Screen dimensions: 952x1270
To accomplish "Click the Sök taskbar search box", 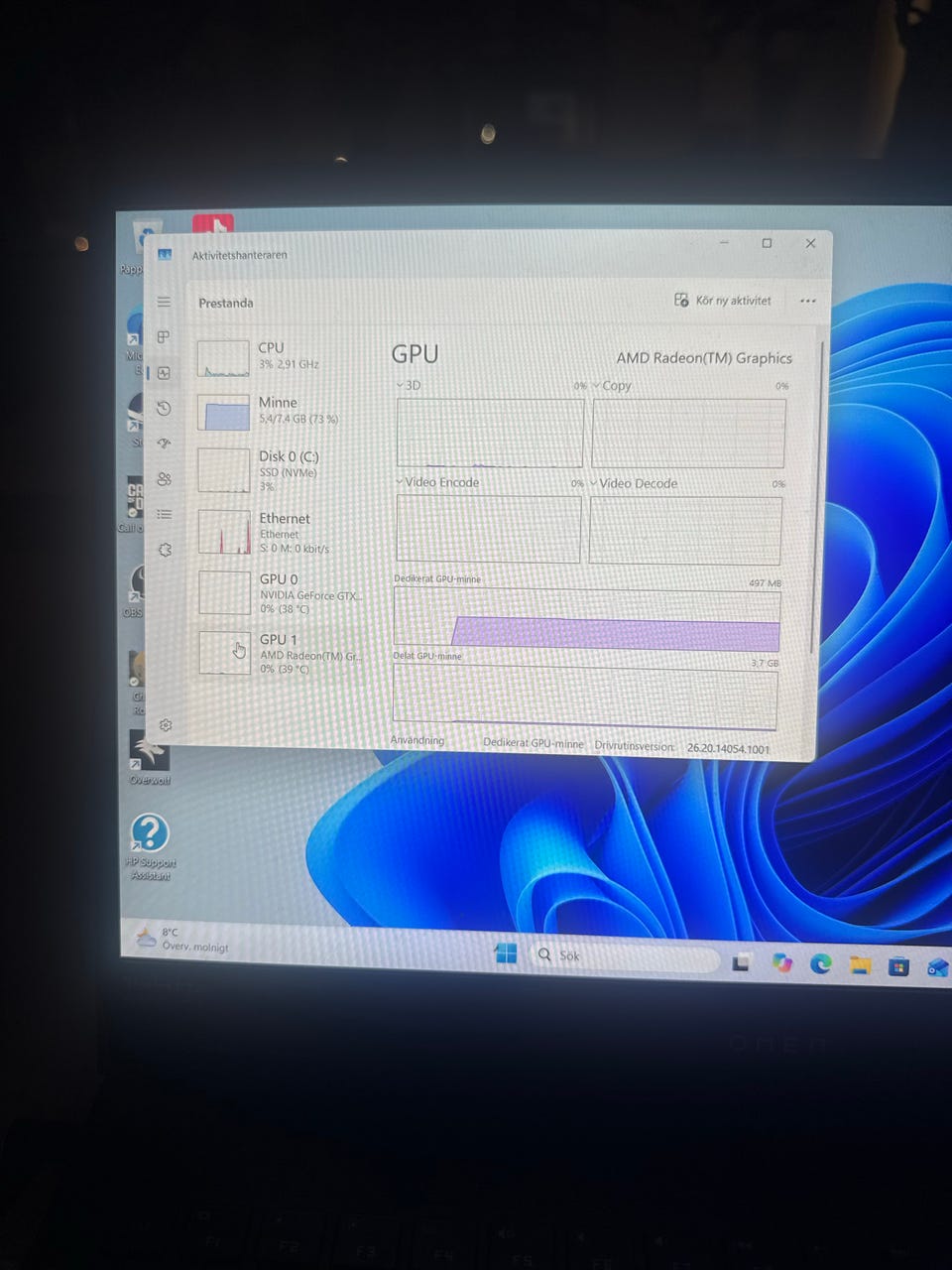I will (625, 956).
